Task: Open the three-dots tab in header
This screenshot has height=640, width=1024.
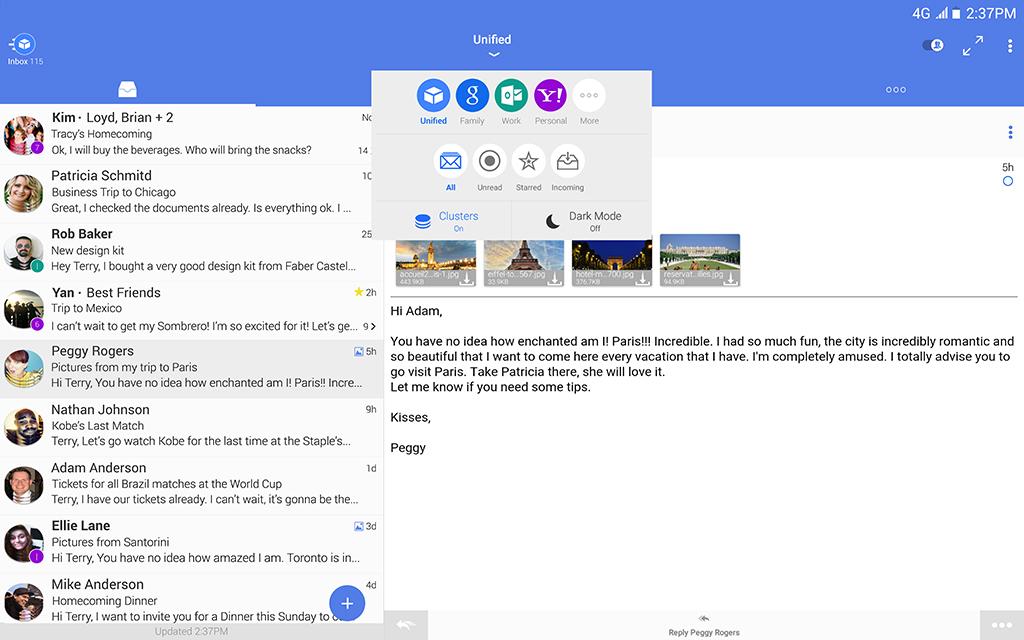Action: pos(896,90)
